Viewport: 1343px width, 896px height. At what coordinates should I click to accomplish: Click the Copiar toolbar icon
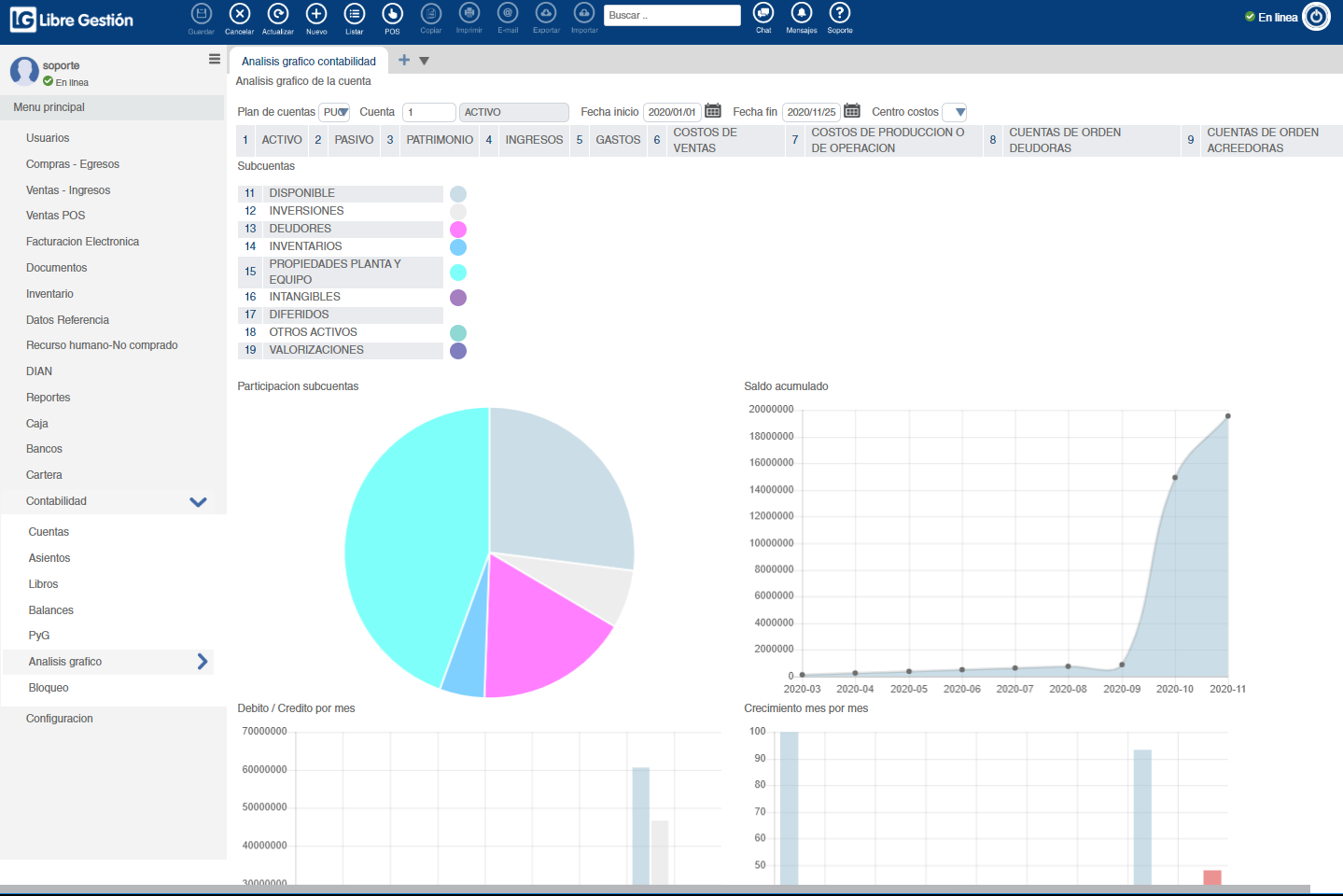point(431,13)
